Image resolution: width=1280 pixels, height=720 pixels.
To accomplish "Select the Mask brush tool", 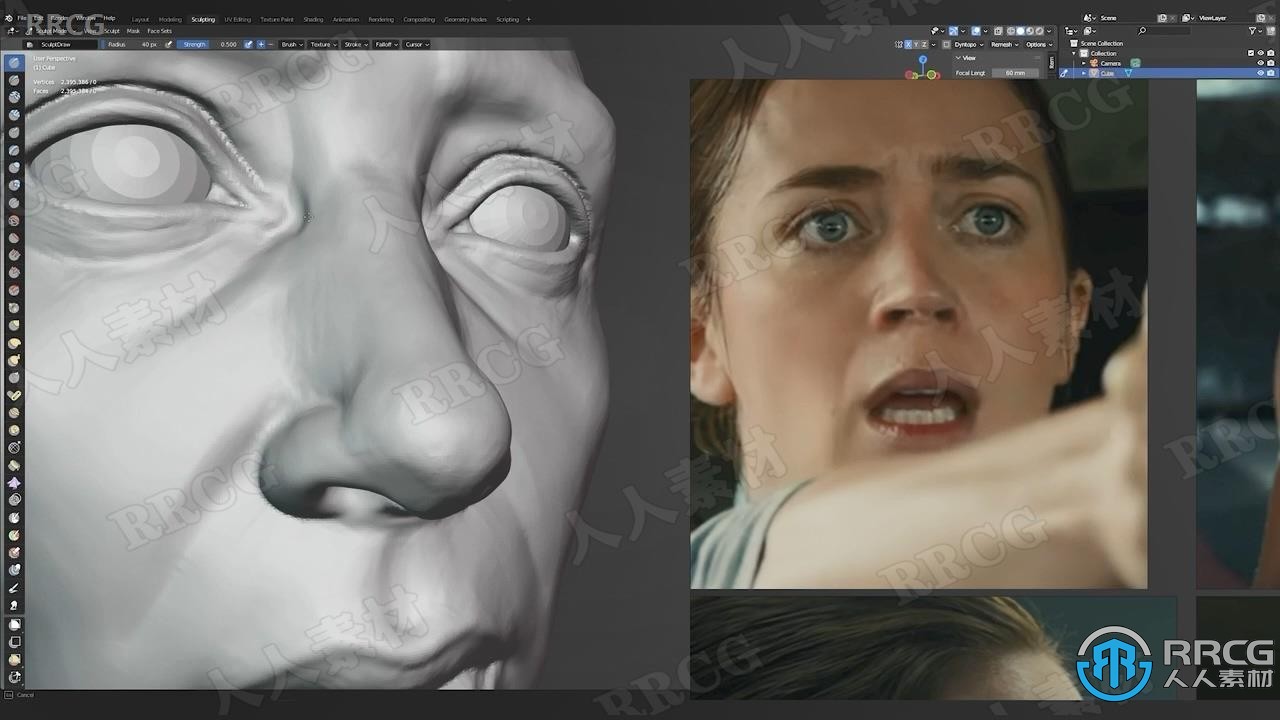I will pyautogui.click(x=15, y=517).
